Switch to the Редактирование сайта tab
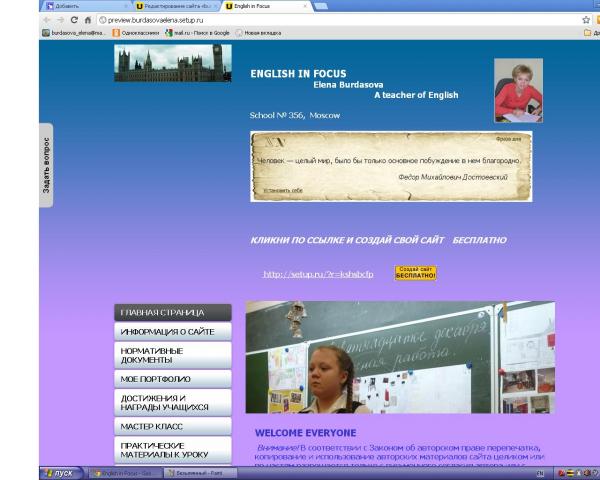 click(x=177, y=6)
